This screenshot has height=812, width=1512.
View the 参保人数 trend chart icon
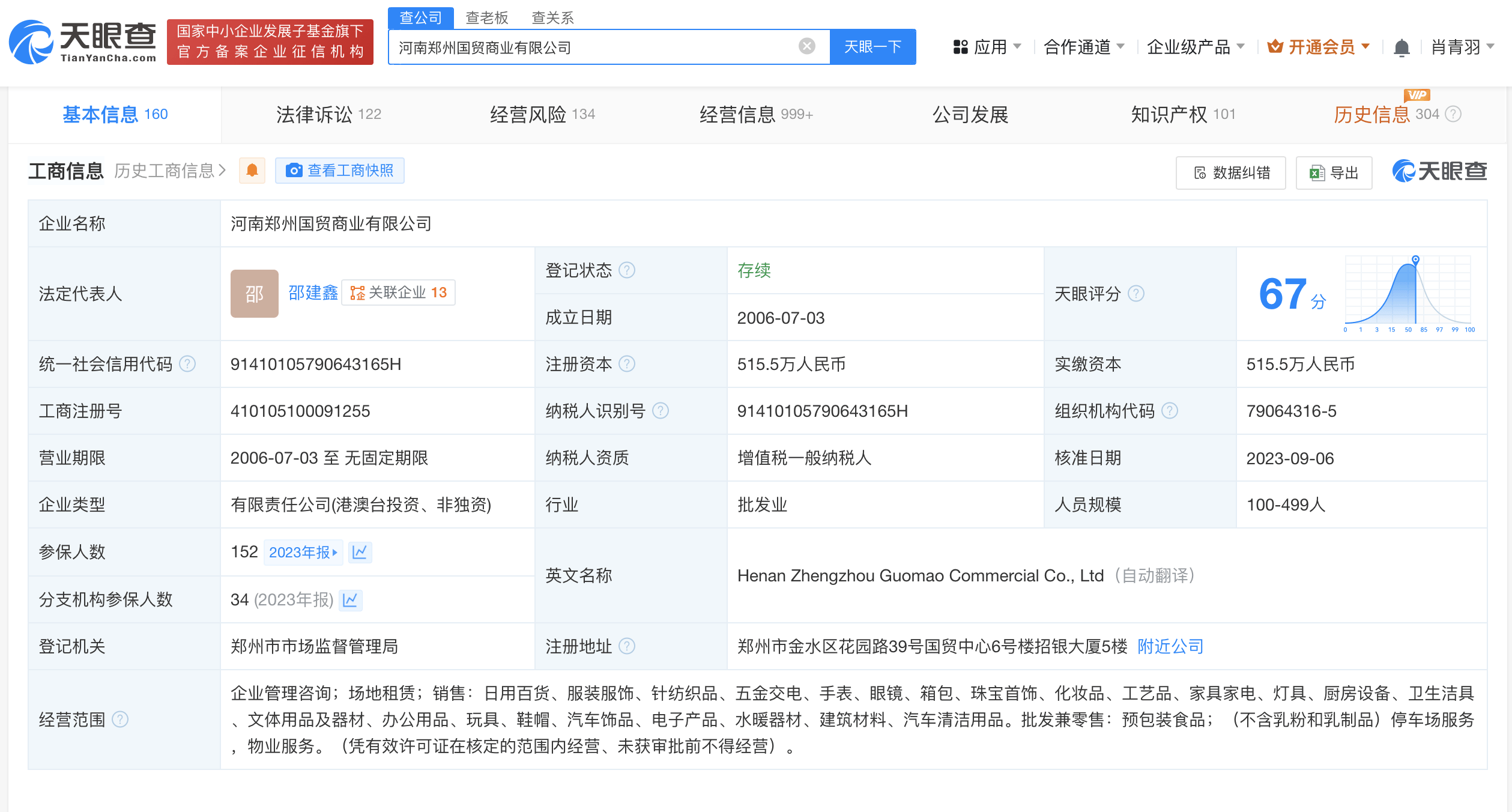click(x=360, y=552)
